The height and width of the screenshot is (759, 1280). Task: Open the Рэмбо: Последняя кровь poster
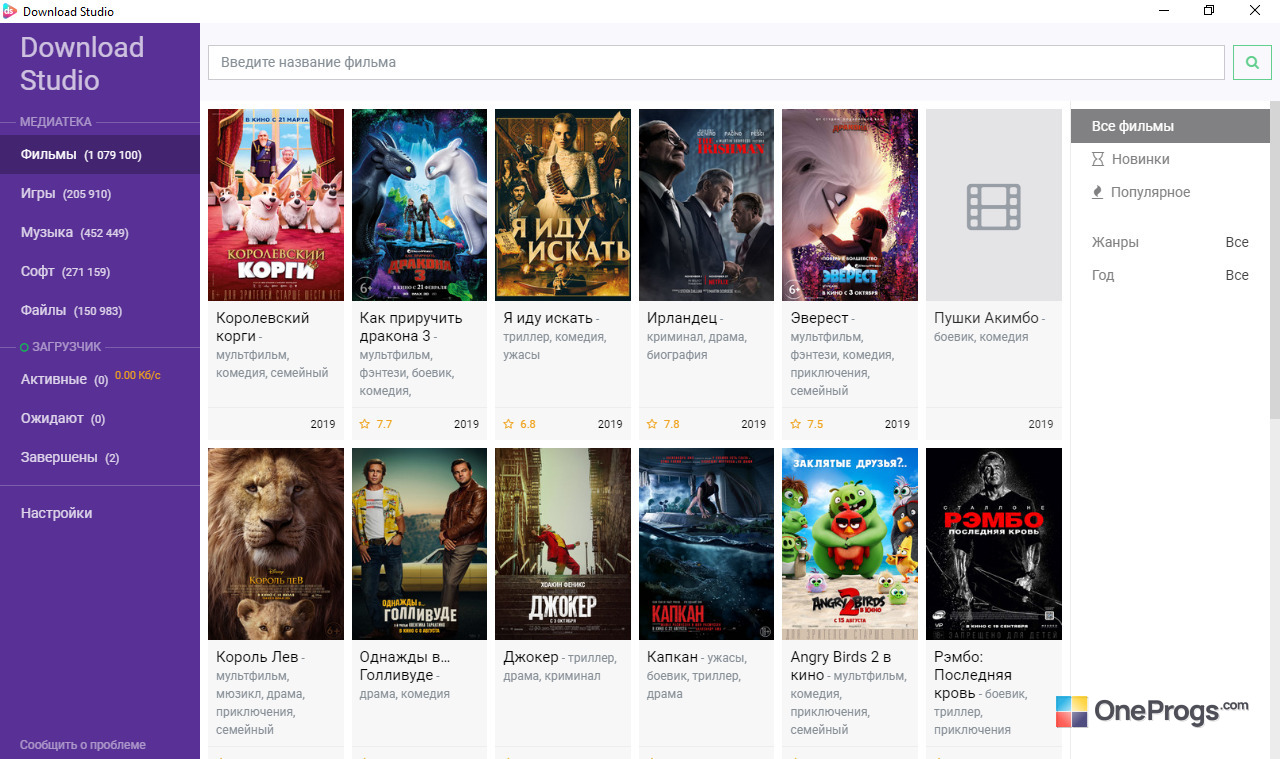[x=994, y=544]
